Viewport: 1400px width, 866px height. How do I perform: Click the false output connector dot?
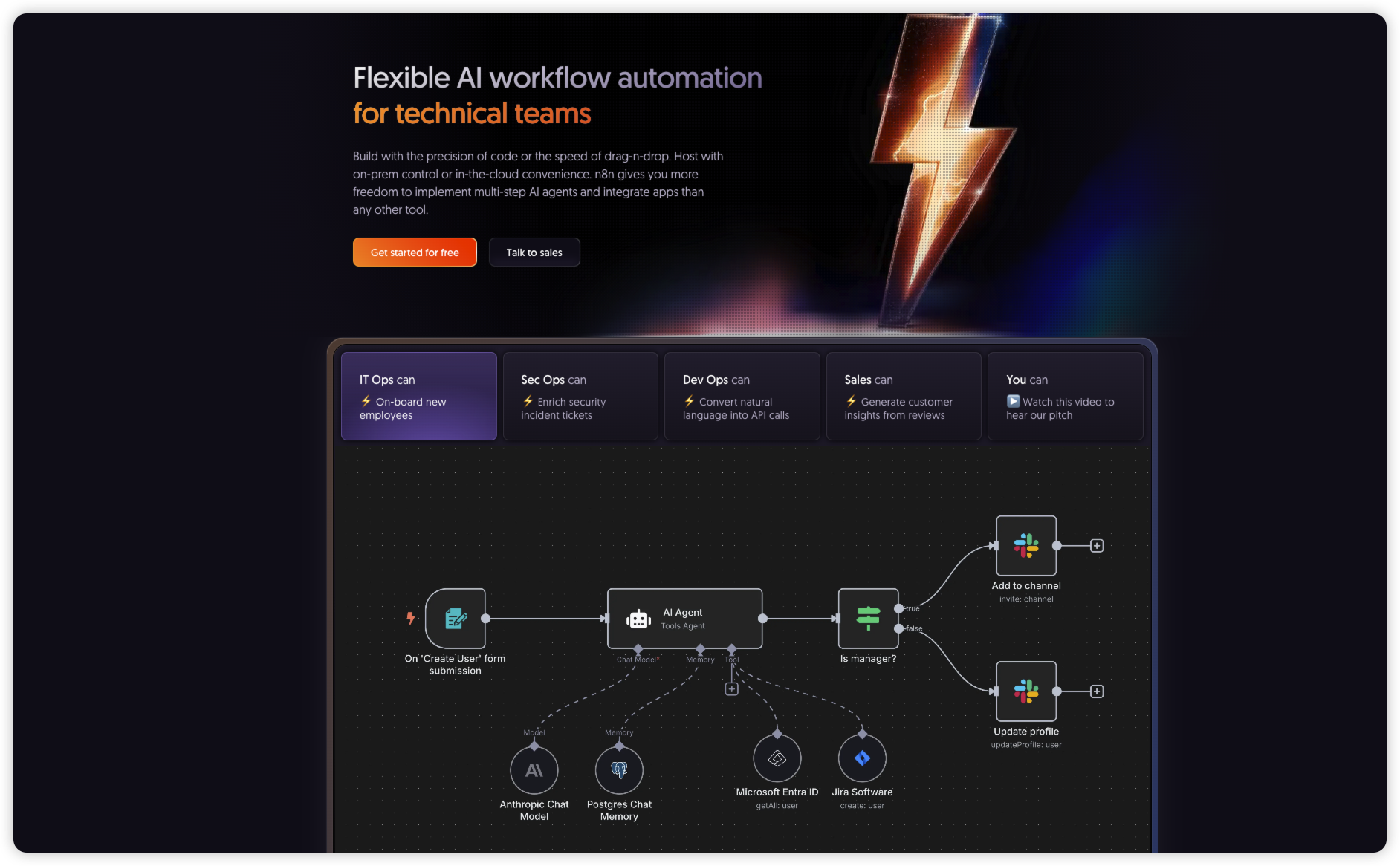pos(899,628)
